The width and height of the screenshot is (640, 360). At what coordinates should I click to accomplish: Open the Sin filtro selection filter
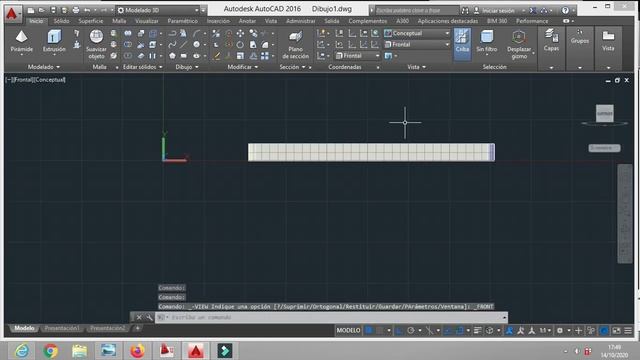coord(487,41)
